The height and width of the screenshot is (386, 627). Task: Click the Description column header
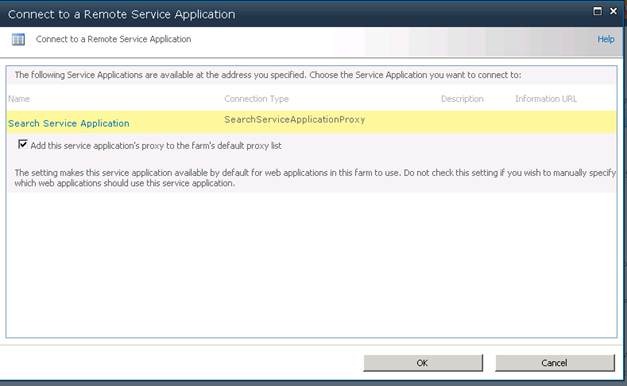pos(462,99)
